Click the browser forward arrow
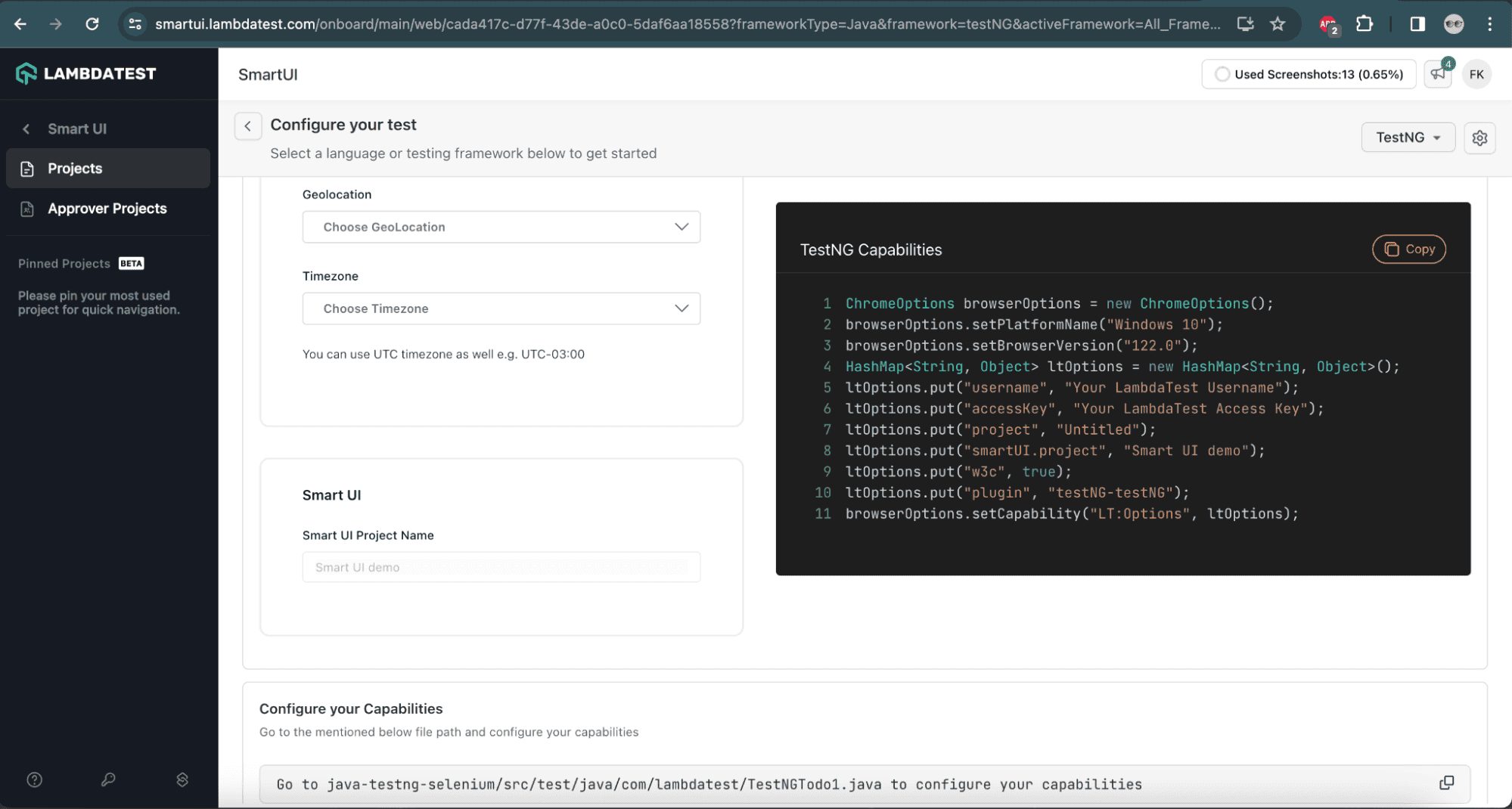The height and width of the screenshot is (809, 1512). point(56,24)
